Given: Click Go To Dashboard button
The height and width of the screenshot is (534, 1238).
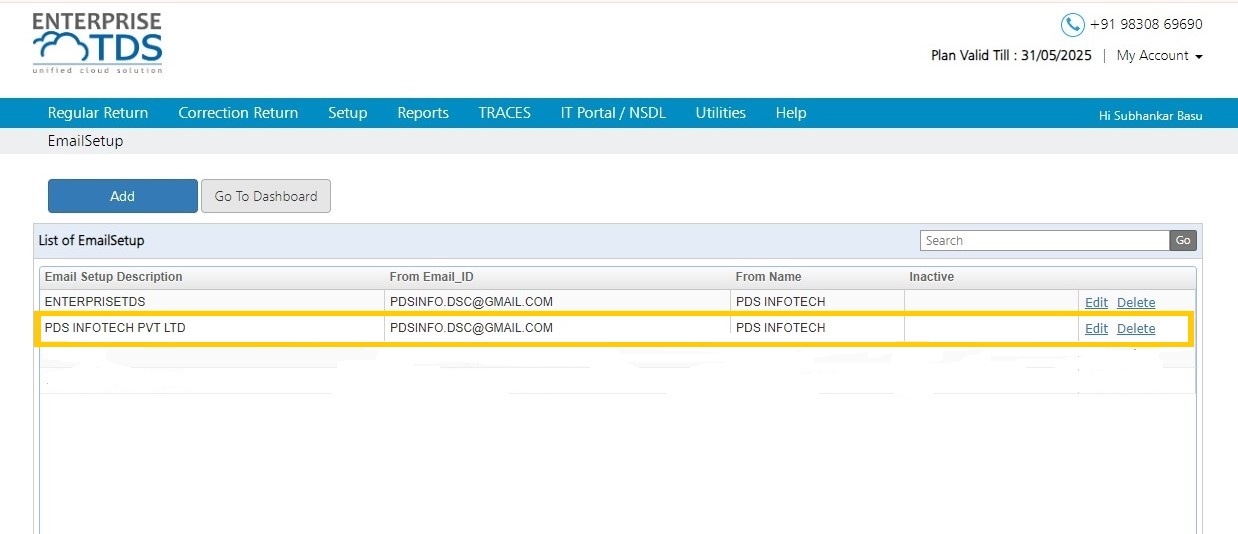Looking at the screenshot, I should point(266,196).
